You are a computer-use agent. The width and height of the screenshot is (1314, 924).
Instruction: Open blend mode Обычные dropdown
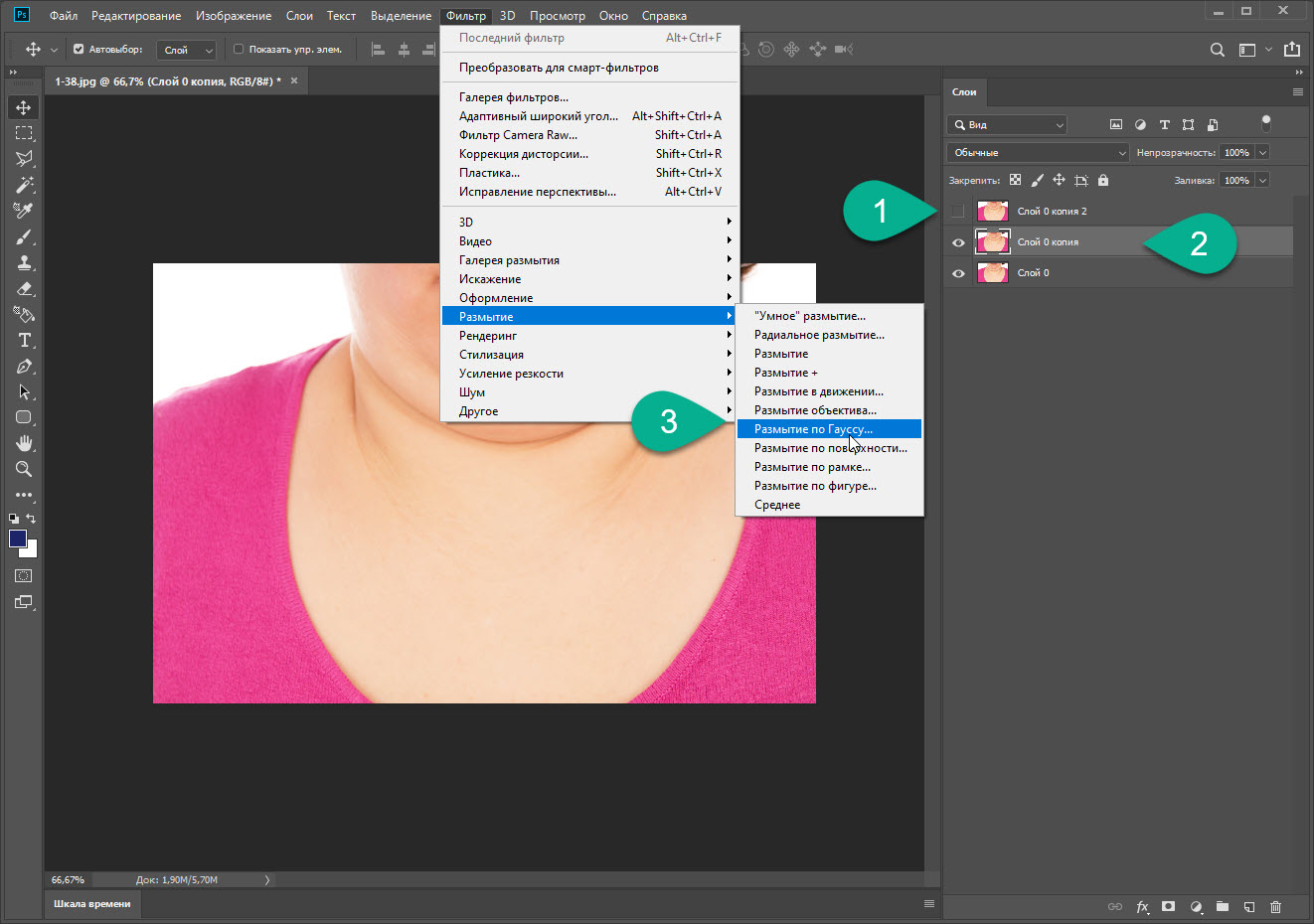pyautogui.click(x=1038, y=152)
